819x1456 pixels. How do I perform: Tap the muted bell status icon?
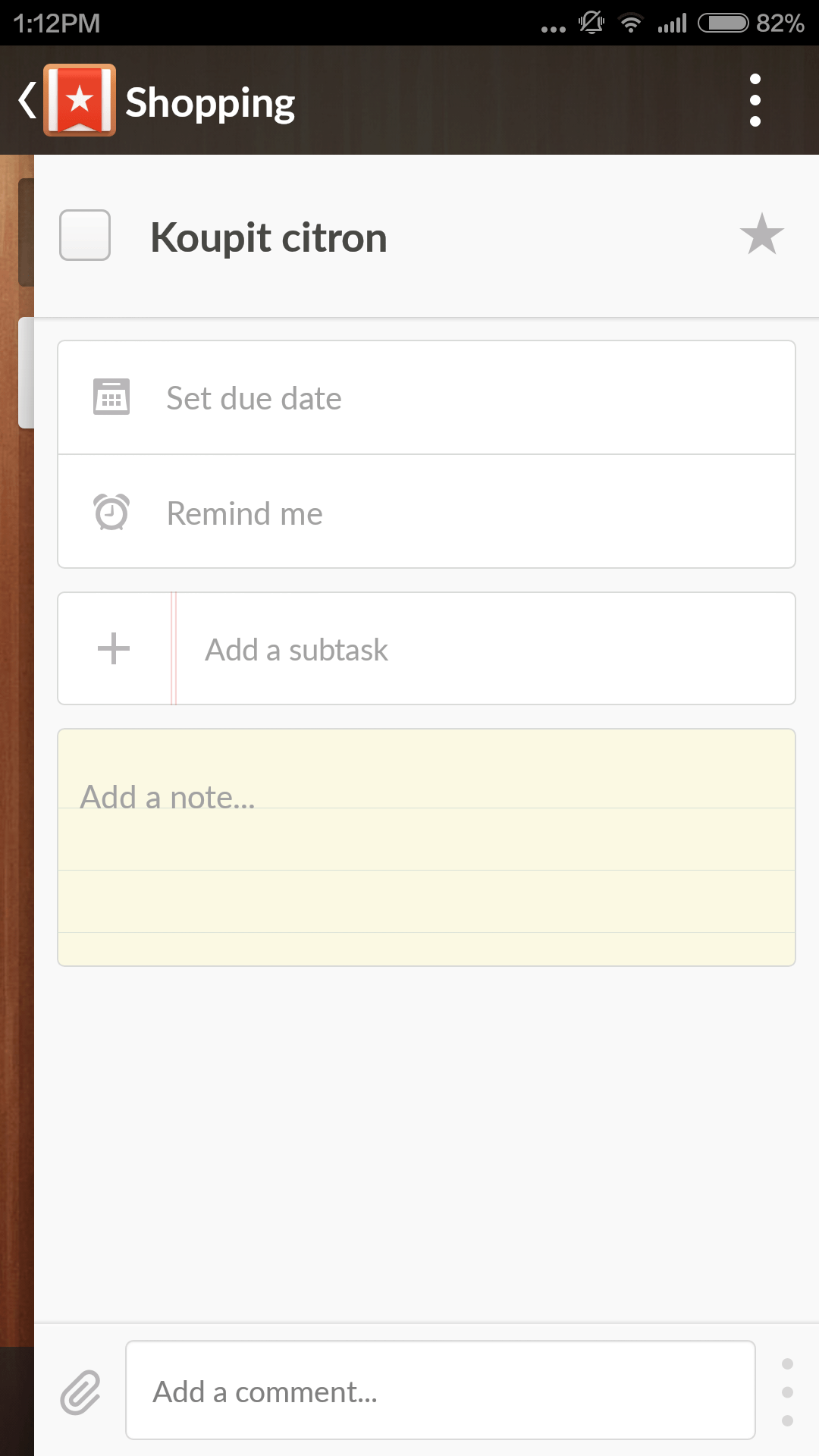(591, 22)
